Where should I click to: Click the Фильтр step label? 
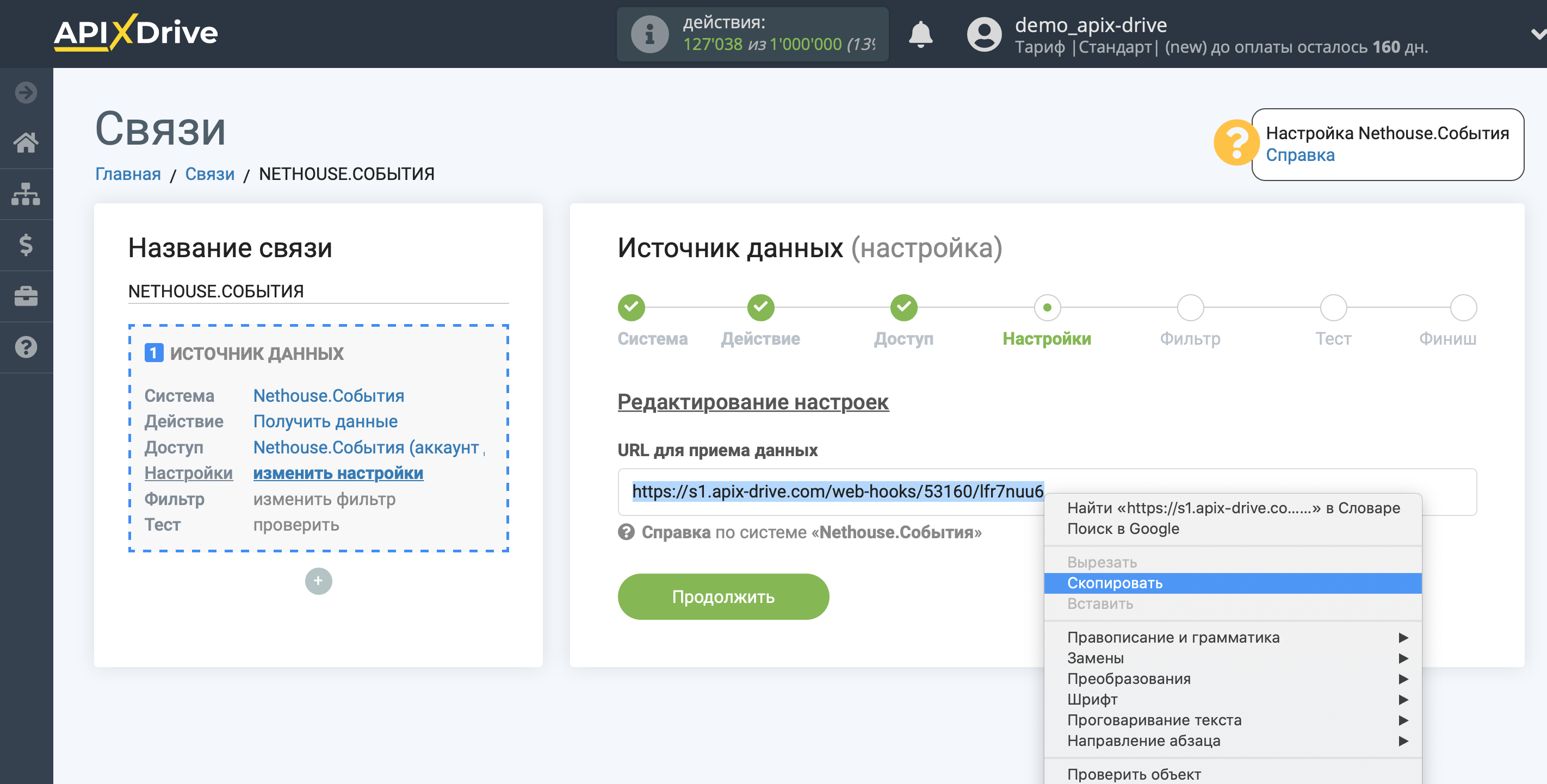click(x=1190, y=339)
